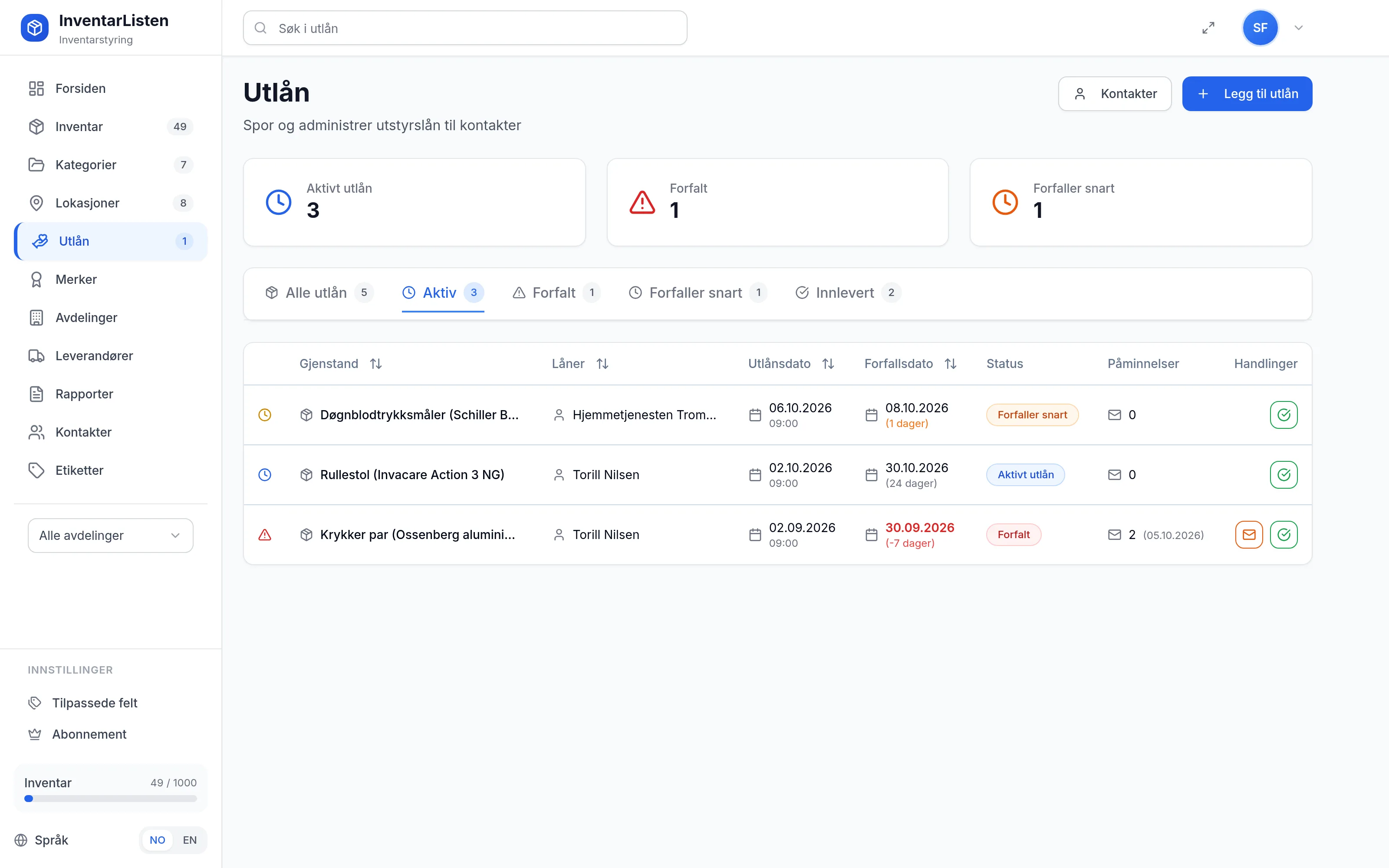The height and width of the screenshot is (868, 1389).
Task: Click the Søk i utlån search field
Action: pos(465,28)
